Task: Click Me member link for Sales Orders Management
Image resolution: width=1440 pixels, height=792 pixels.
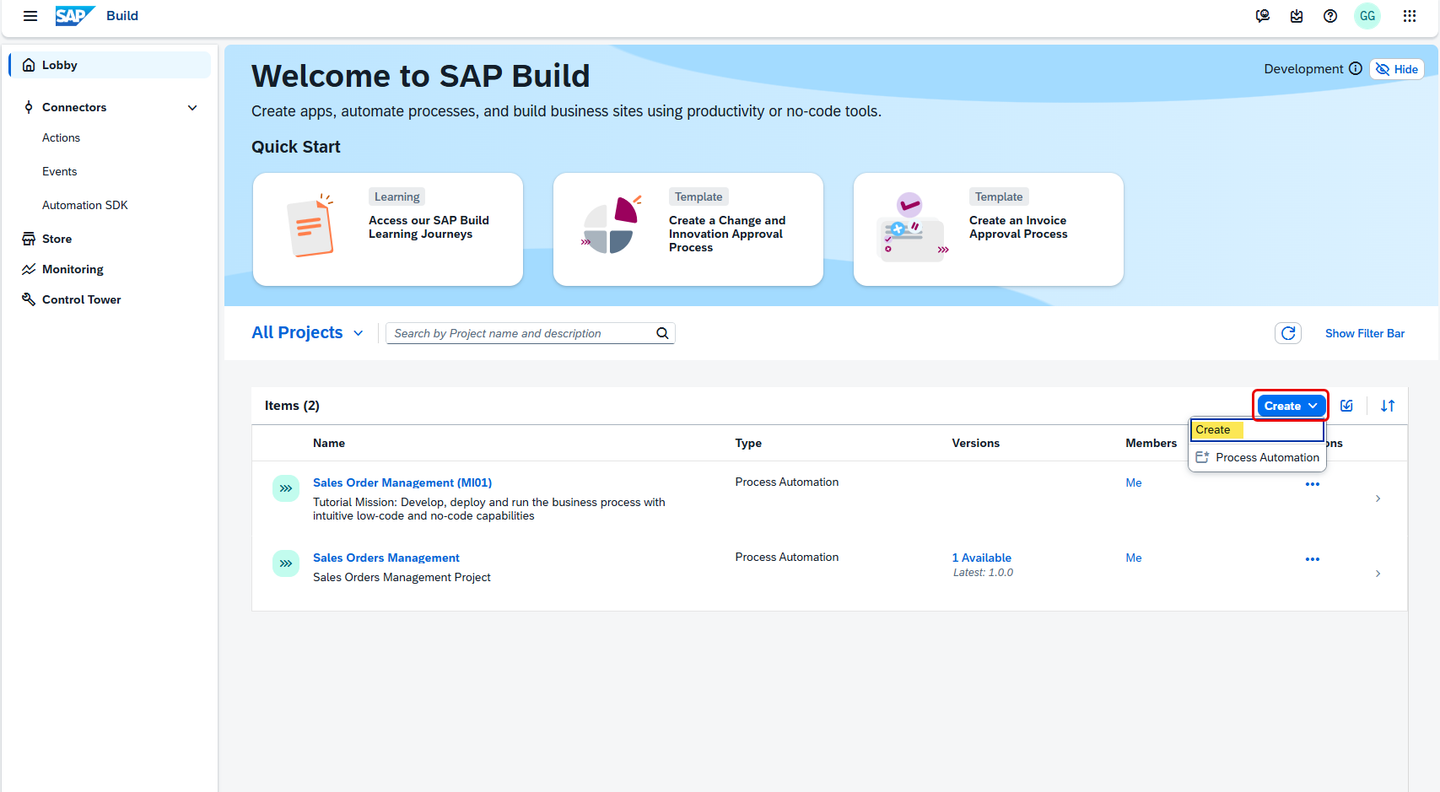Action: [x=1133, y=558]
